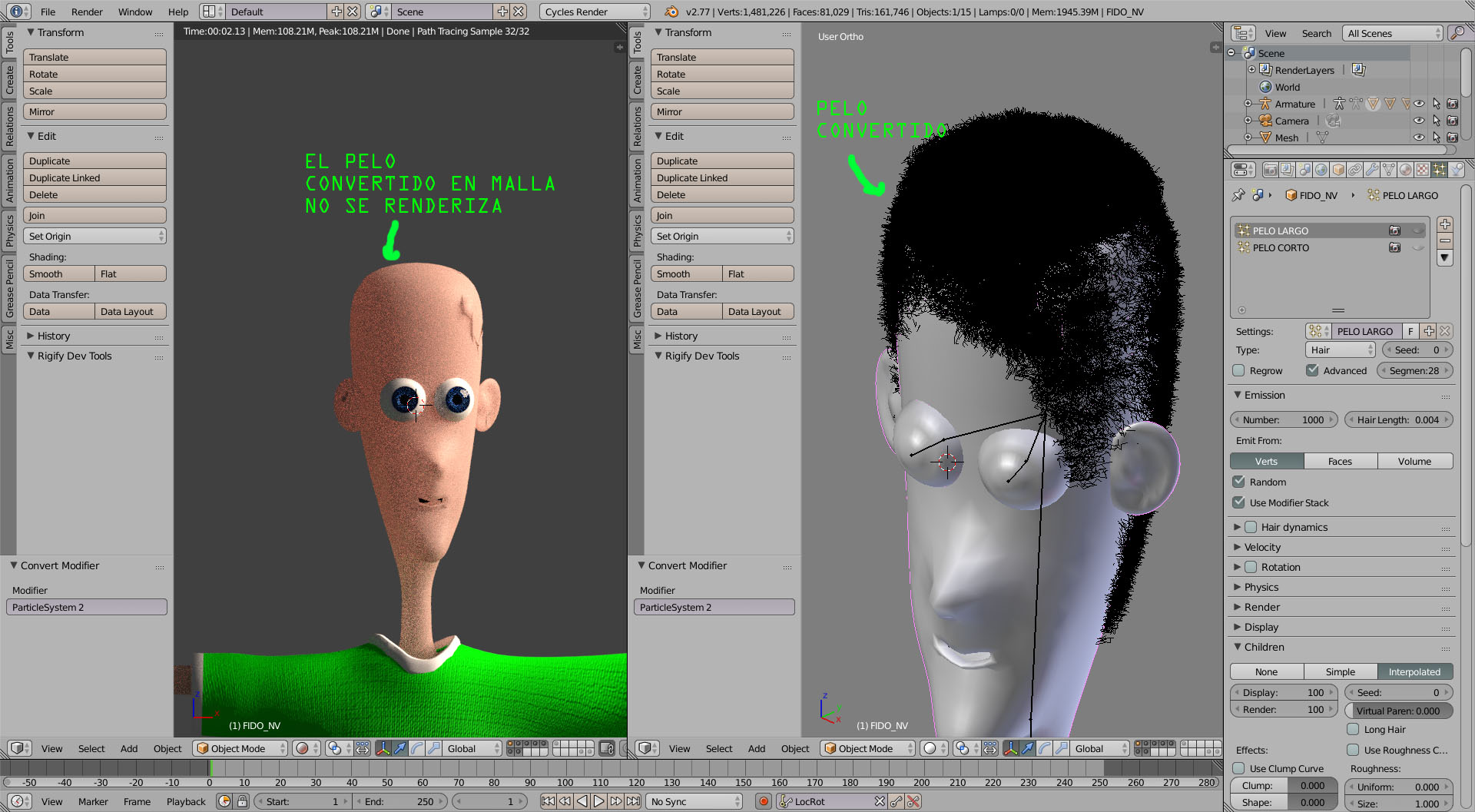Enable Use Clump Curve checkbox
Viewport: 1475px width, 812px height.
click(x=1238, y=768)
